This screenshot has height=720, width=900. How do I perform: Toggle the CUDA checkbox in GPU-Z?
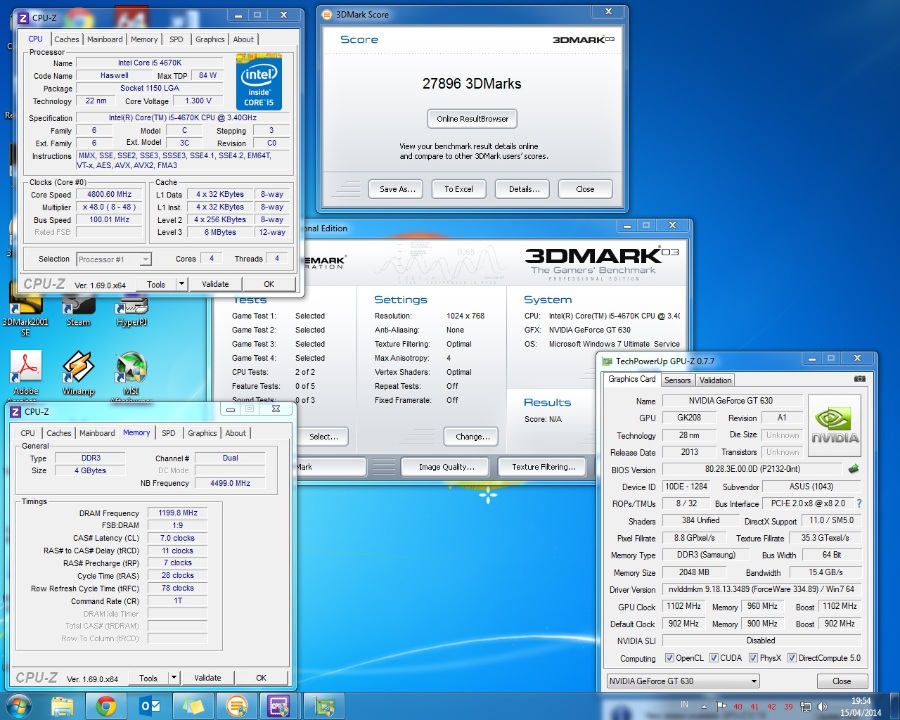tap(713, 658)
